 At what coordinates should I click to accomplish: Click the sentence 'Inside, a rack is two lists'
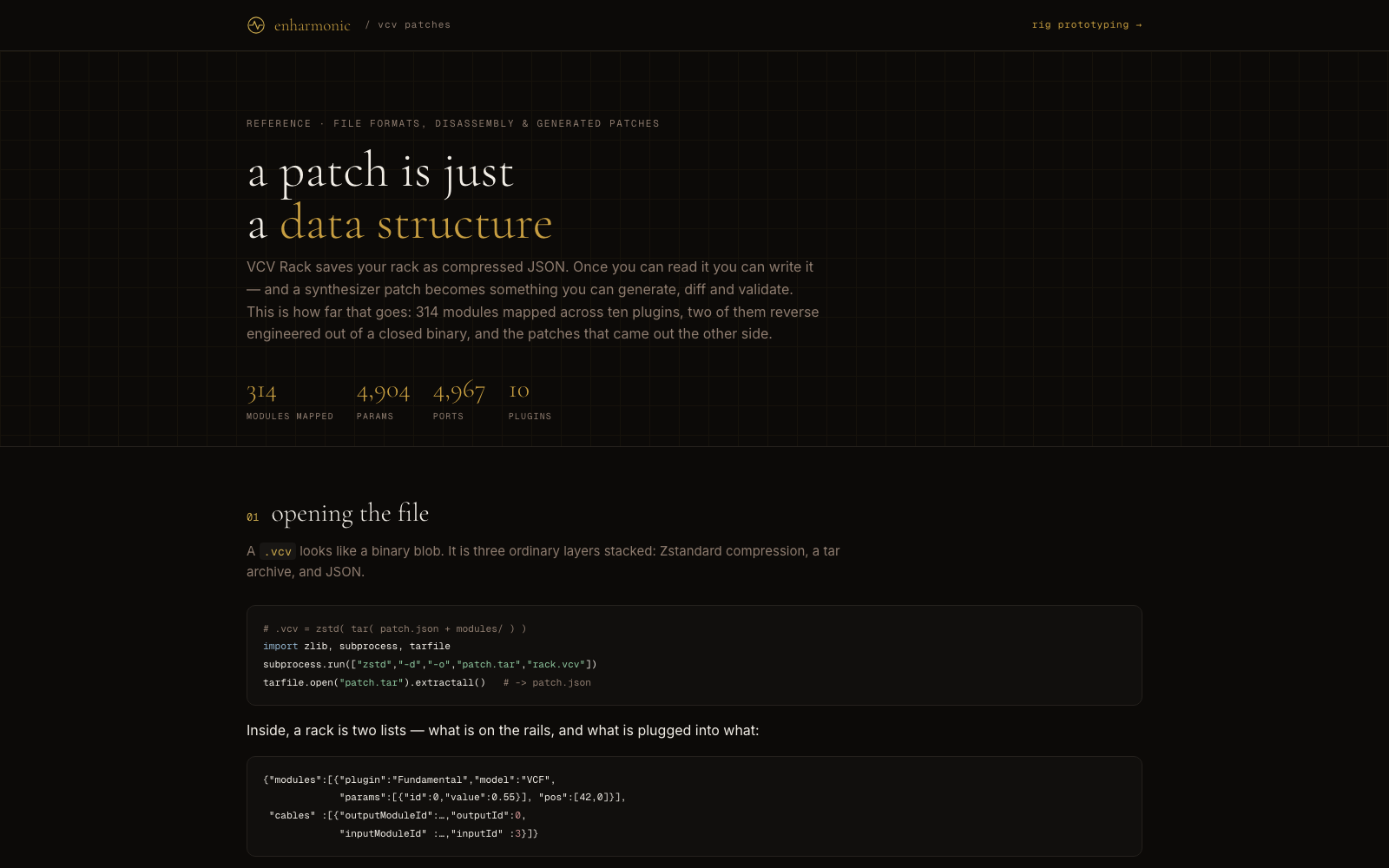click(x=503, y=731)
